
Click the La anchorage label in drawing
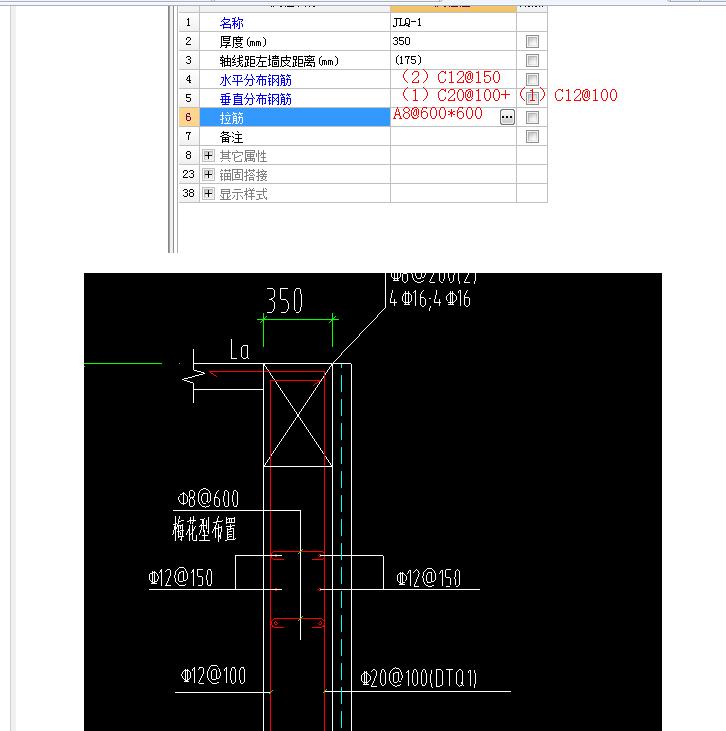click(x=240, y=349)
